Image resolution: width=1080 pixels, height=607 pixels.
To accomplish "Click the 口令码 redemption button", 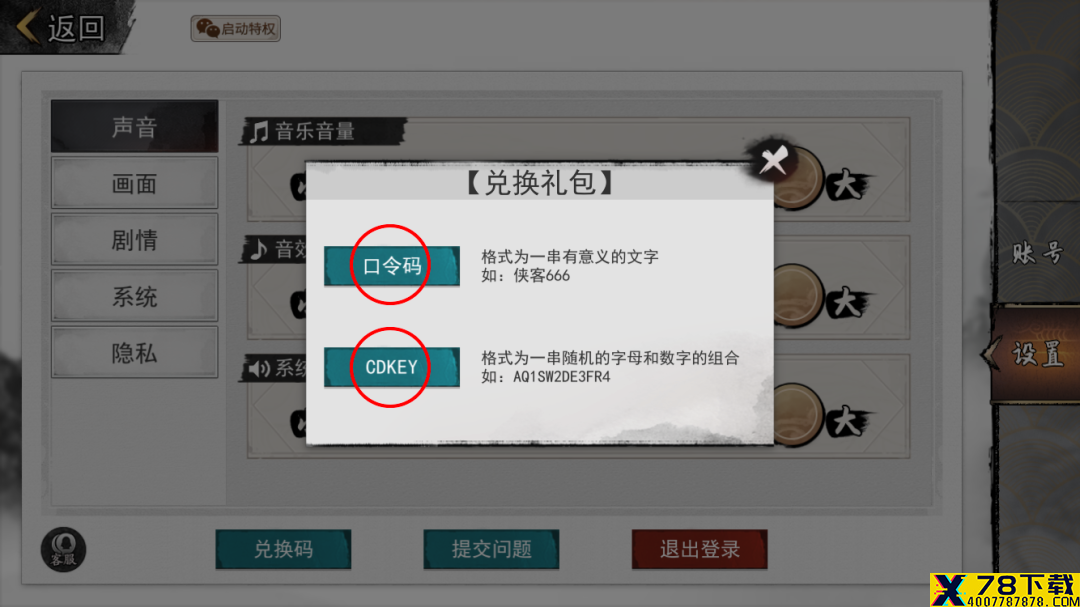I will [392, 266].
